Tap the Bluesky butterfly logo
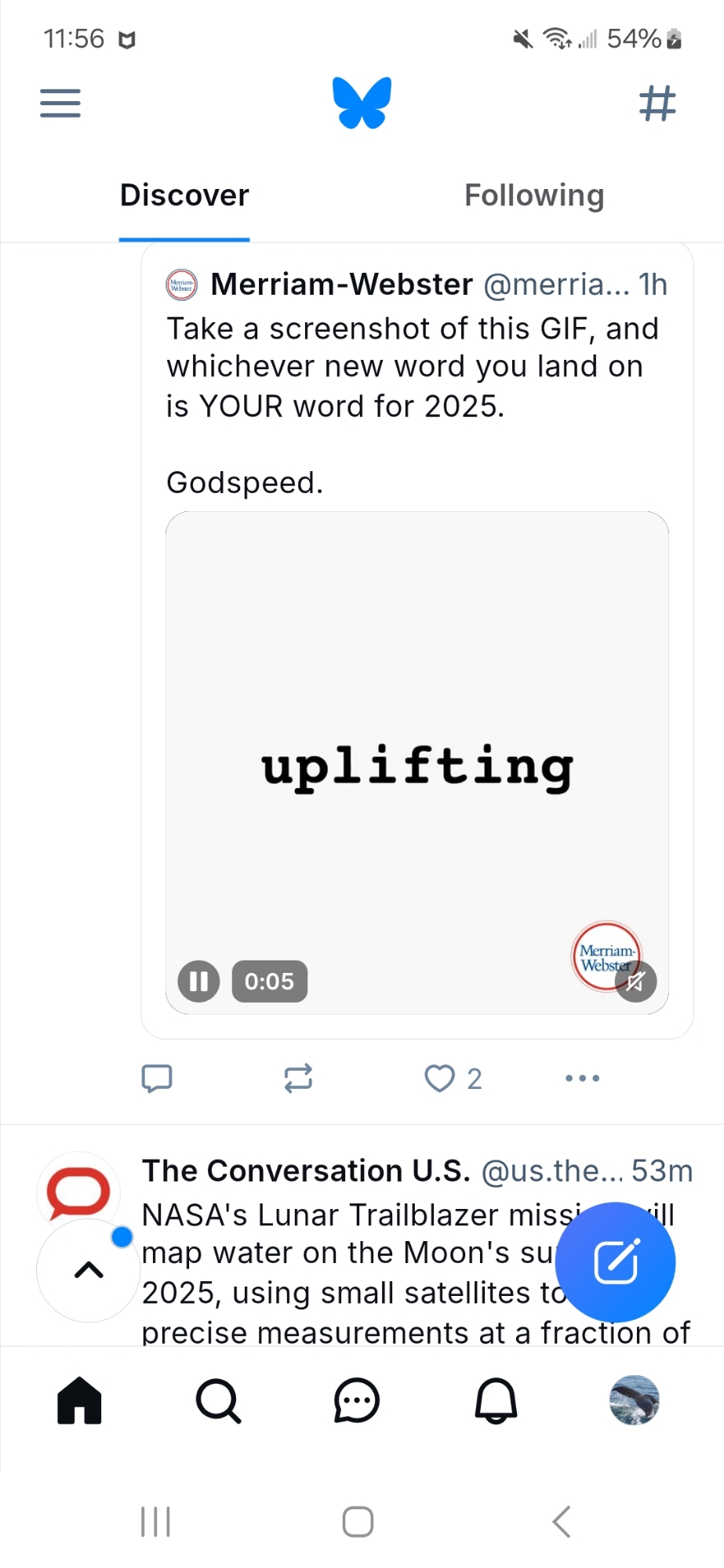This screenshot has width=724, height=1568. 362,103
